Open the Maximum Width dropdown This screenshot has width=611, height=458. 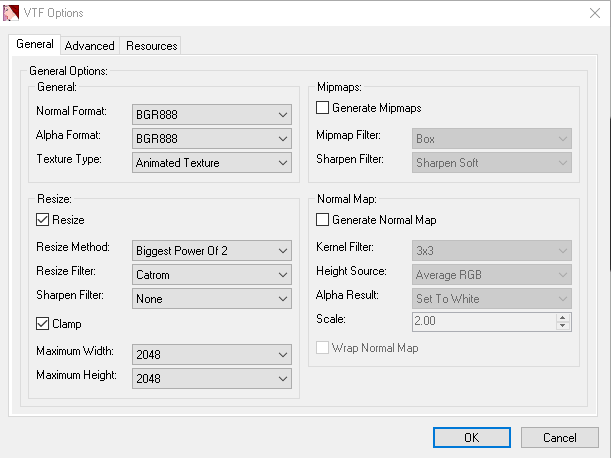211,354
